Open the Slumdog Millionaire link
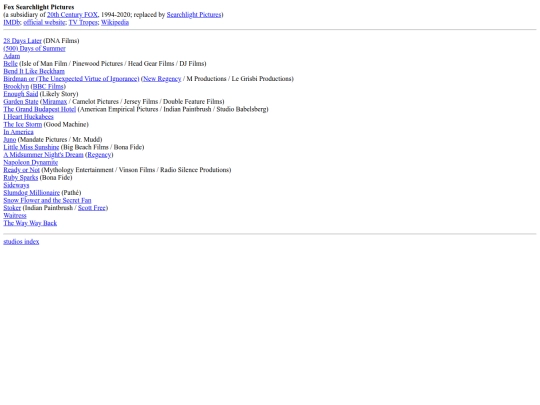540x405 pixels. coord(32,193)
